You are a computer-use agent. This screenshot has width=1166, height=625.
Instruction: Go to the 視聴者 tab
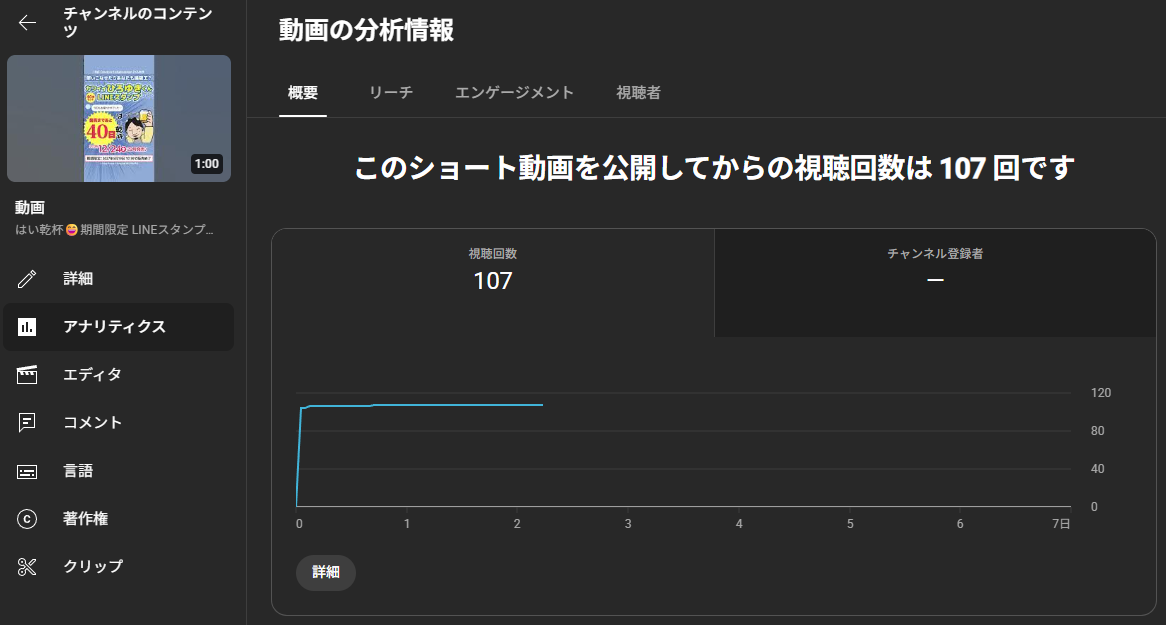tap(638, 93)
